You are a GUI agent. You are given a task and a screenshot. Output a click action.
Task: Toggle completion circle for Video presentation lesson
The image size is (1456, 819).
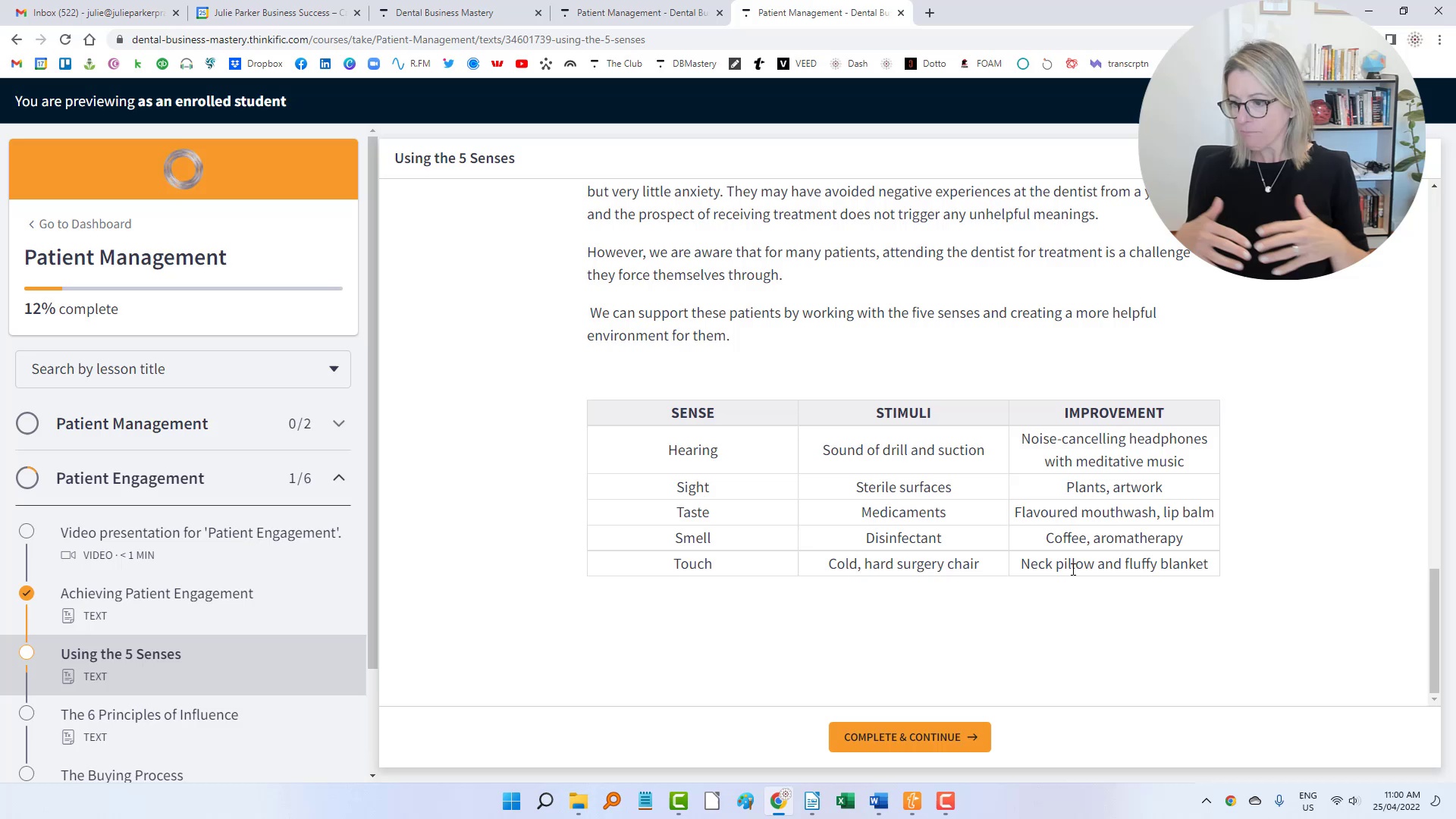(27, 532)
